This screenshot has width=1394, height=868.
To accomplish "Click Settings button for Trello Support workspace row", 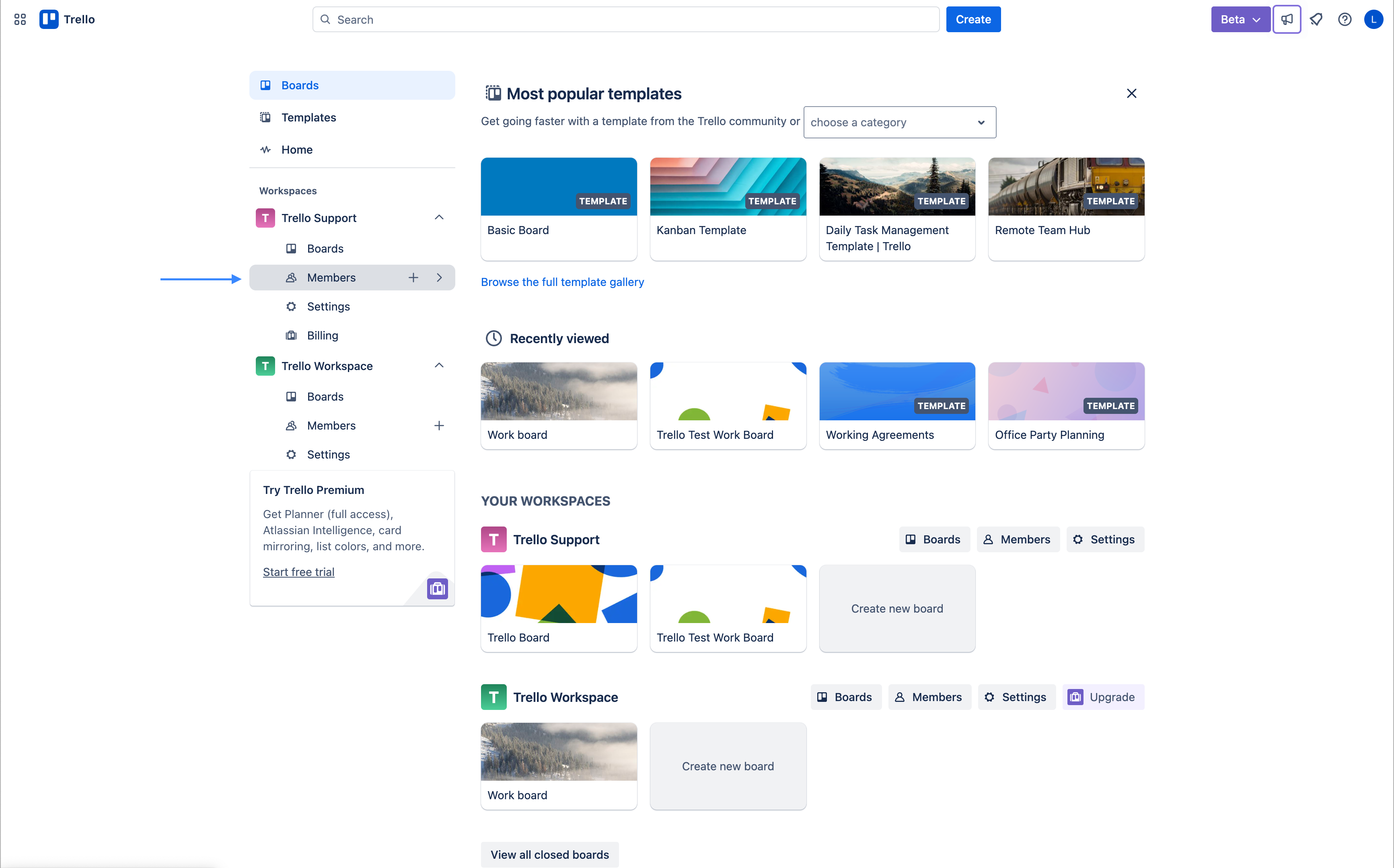I will coord(1105,540).
